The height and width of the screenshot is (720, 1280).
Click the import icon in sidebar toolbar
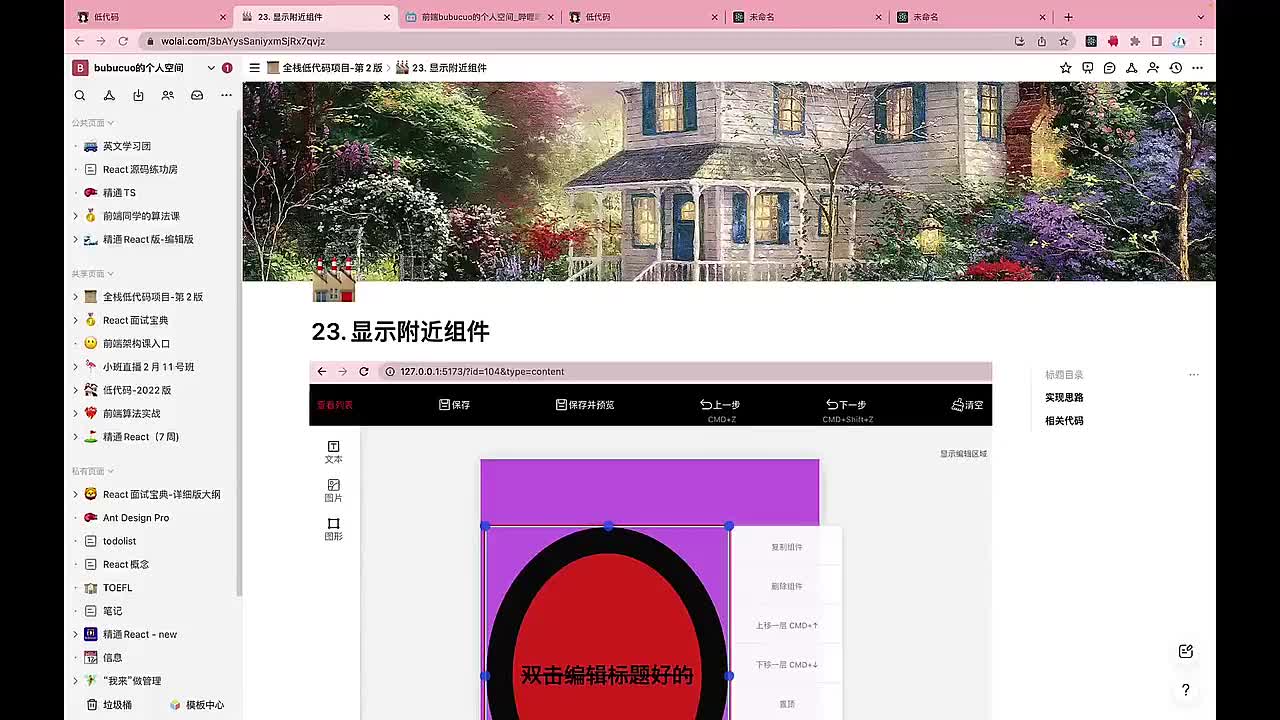tap(138, 95)
